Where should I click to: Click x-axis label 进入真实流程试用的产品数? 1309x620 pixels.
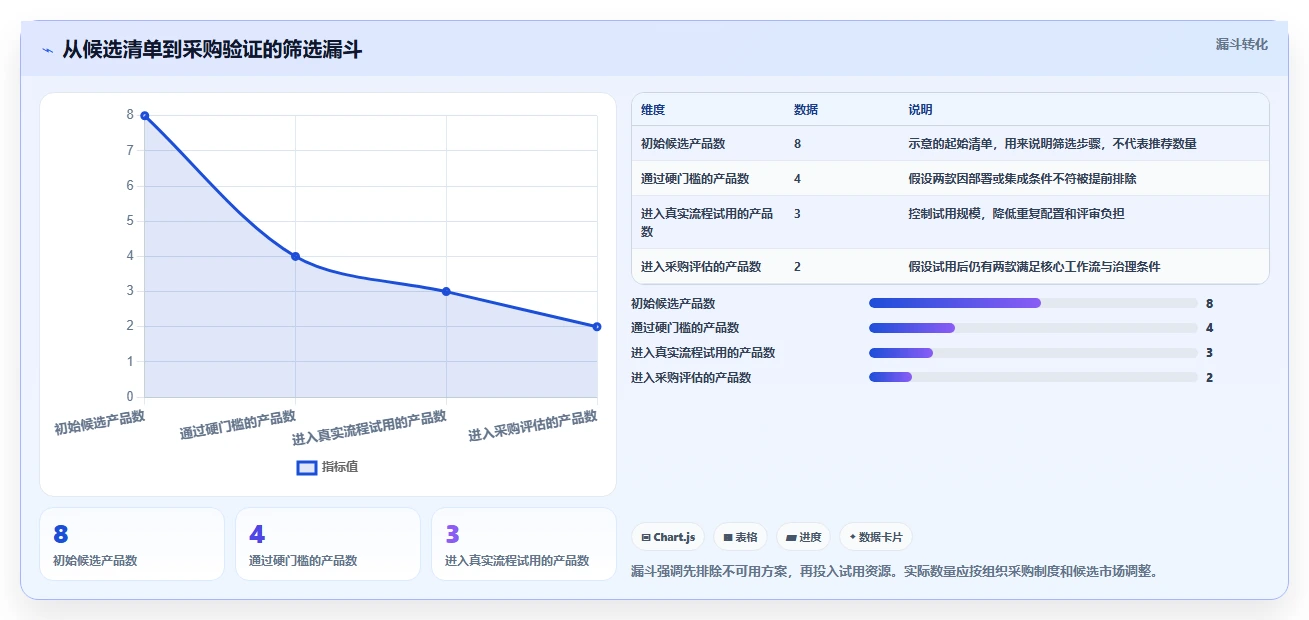point(370,428)
